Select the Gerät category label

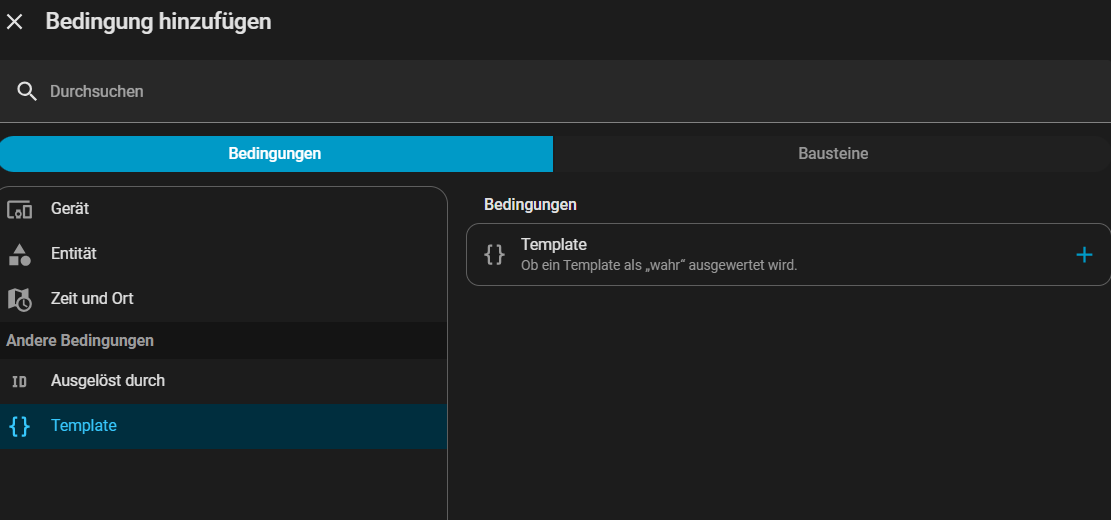70,209
